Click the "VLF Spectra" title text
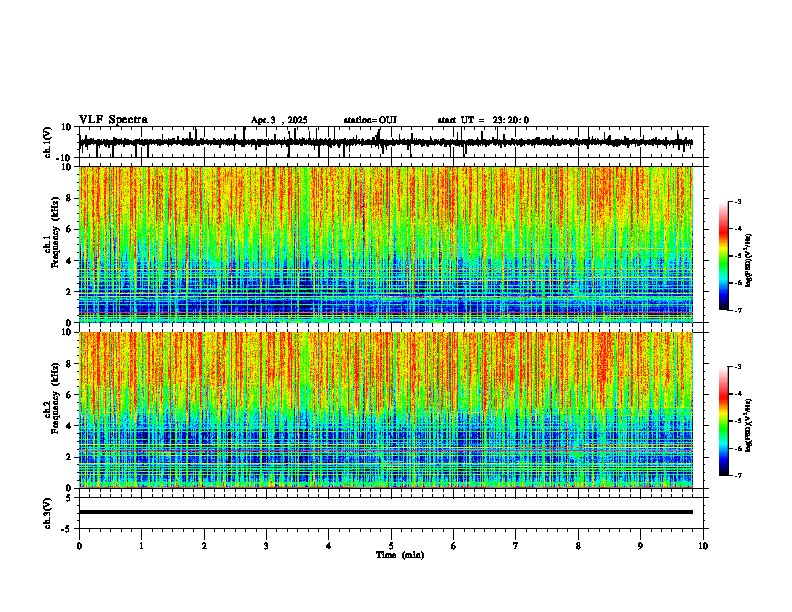This screenshot has height=612, width=792. point(113,119)
